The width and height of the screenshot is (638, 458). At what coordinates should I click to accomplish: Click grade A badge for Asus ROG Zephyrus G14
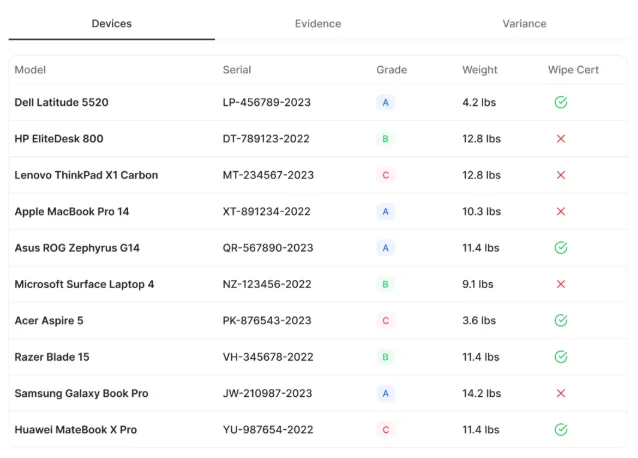pos(385,248)
